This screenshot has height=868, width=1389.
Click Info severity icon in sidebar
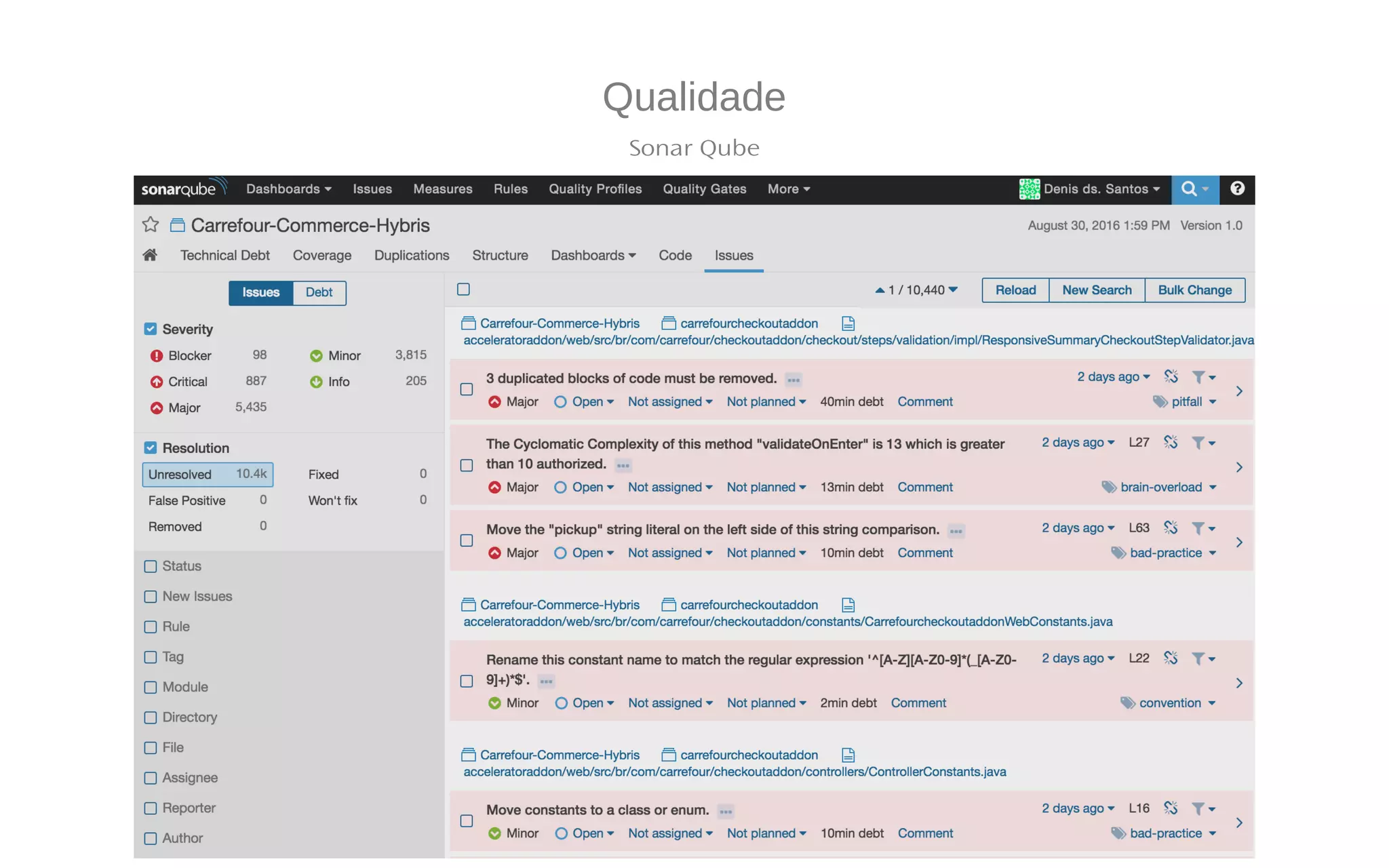[316, 382]
